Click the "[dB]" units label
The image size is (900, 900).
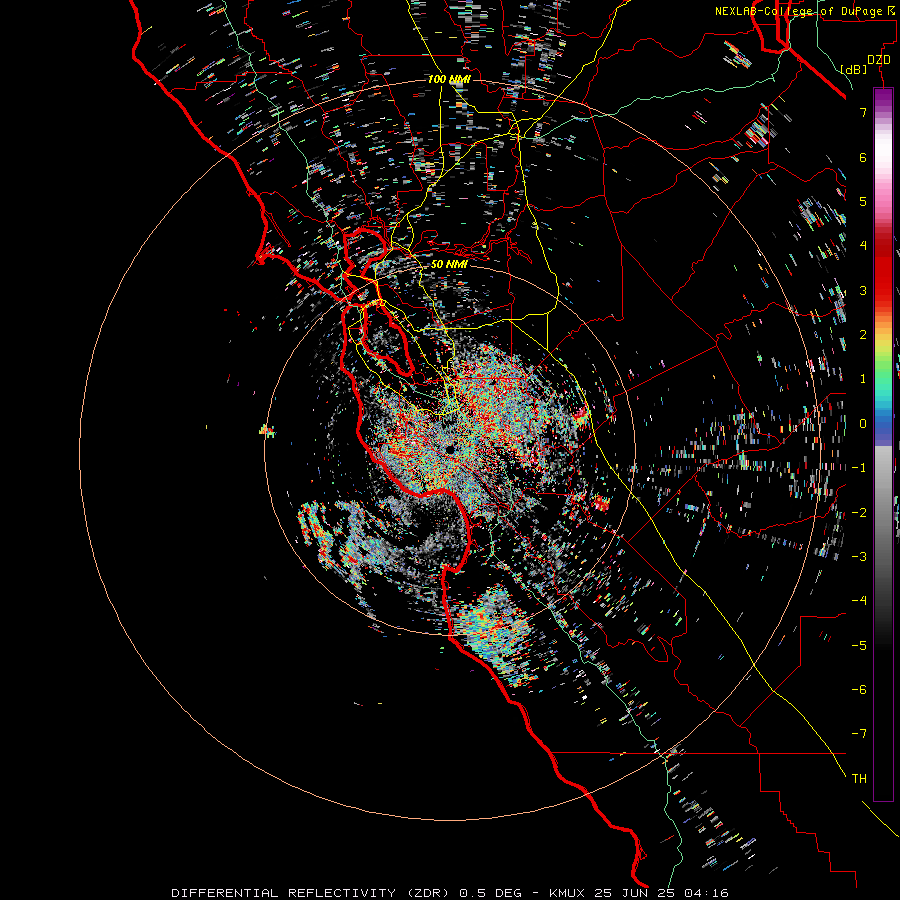(853, 69)
